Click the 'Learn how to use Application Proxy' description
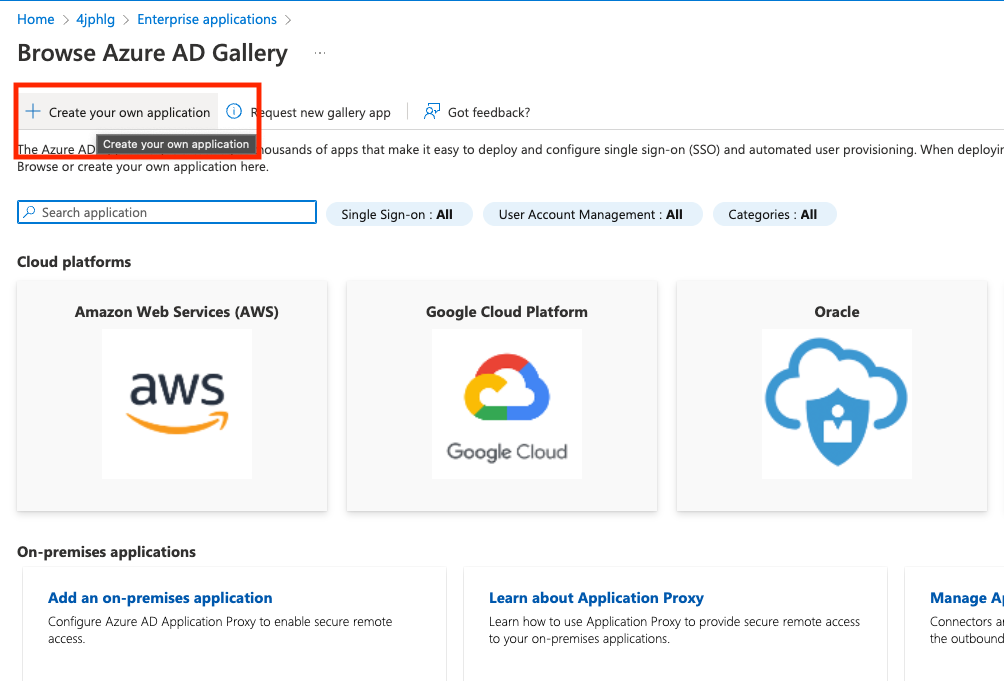The height and width of the screenshot is (681, 1004). pos(674,630)
